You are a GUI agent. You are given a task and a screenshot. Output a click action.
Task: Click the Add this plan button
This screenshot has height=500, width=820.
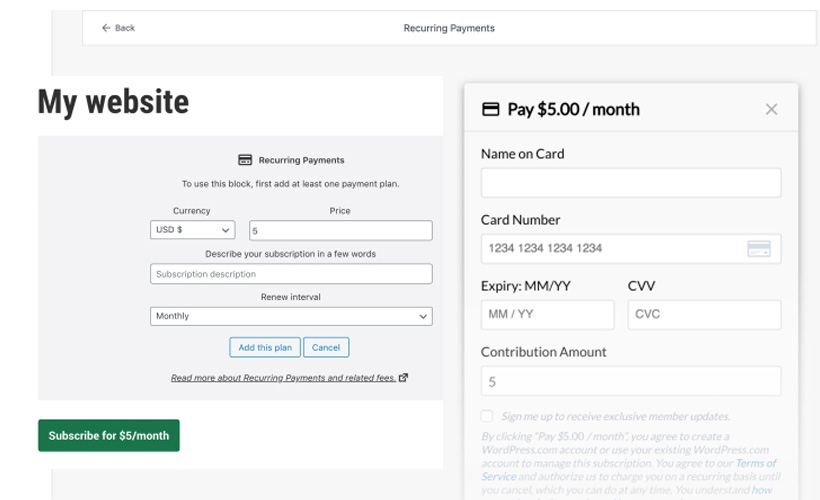265,347
